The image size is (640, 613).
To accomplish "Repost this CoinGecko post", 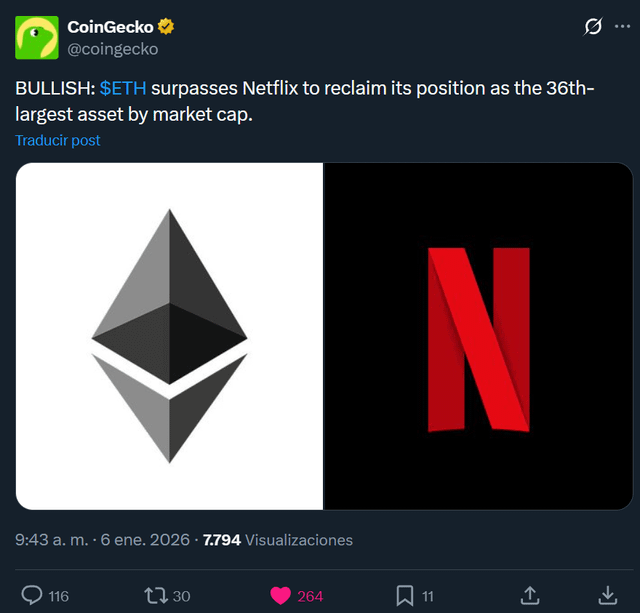I will click(x=155, y=595).
